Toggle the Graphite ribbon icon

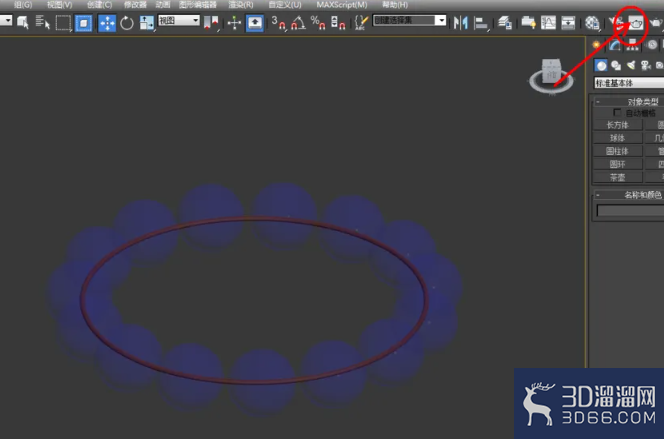528,23
